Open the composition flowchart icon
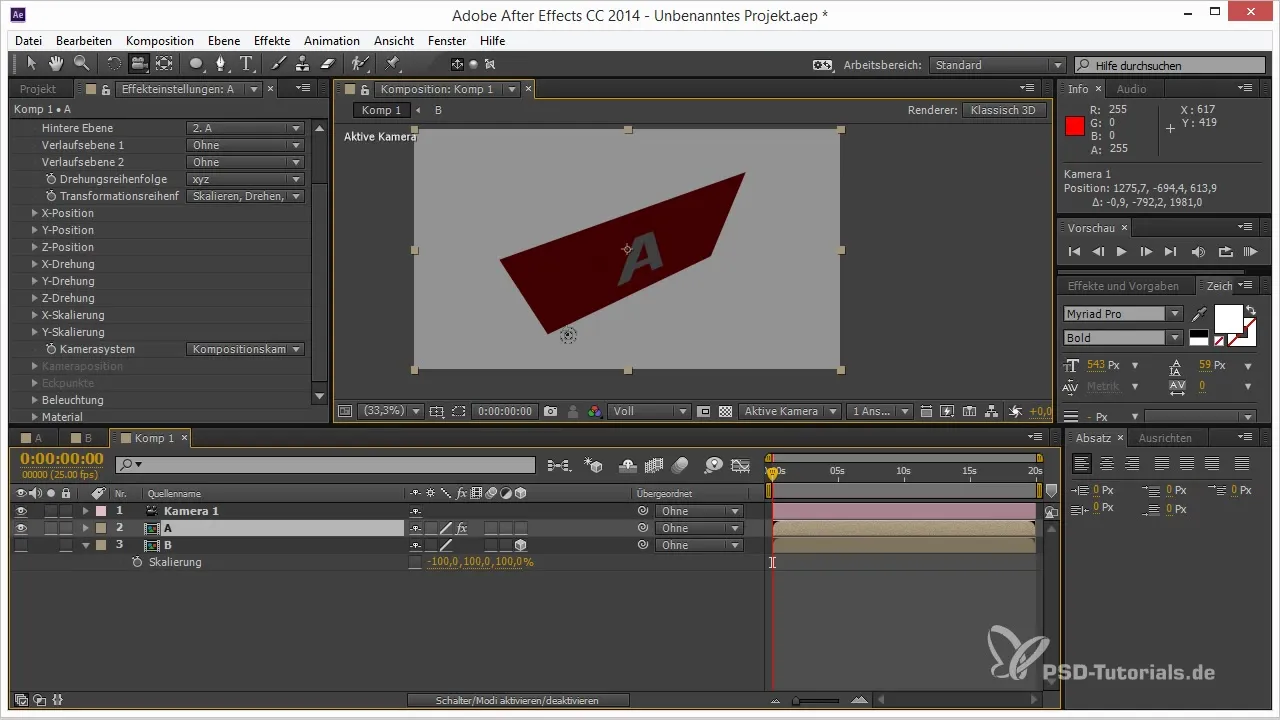Viewport: 1280px width, 720px height. coord(991,411)
